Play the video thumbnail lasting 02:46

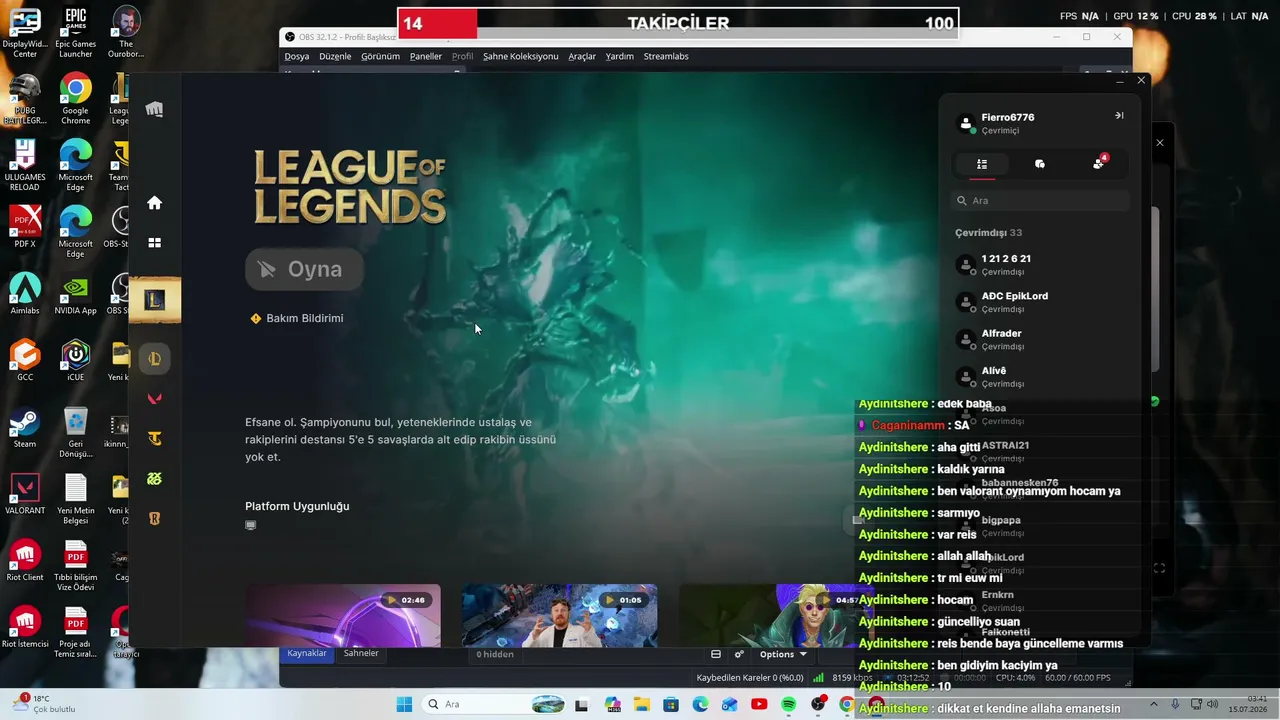click(343, 615)
